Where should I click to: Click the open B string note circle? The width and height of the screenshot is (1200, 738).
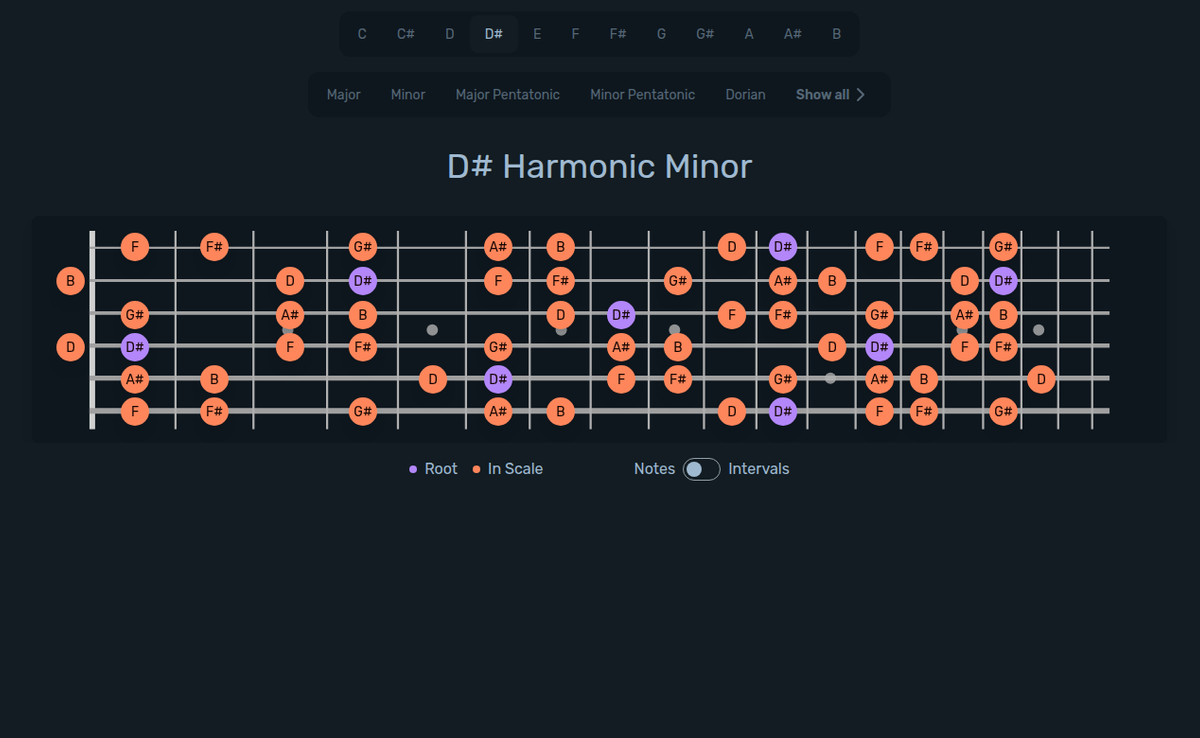71,281
